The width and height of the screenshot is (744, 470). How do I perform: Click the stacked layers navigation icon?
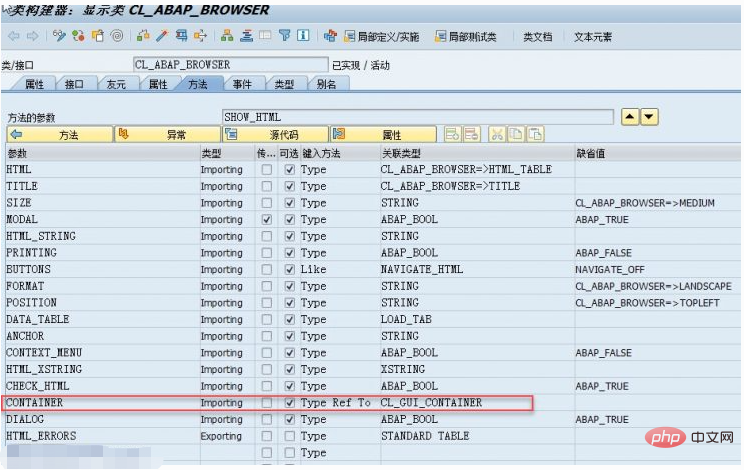pyautogui.click(x=246, y=36)
